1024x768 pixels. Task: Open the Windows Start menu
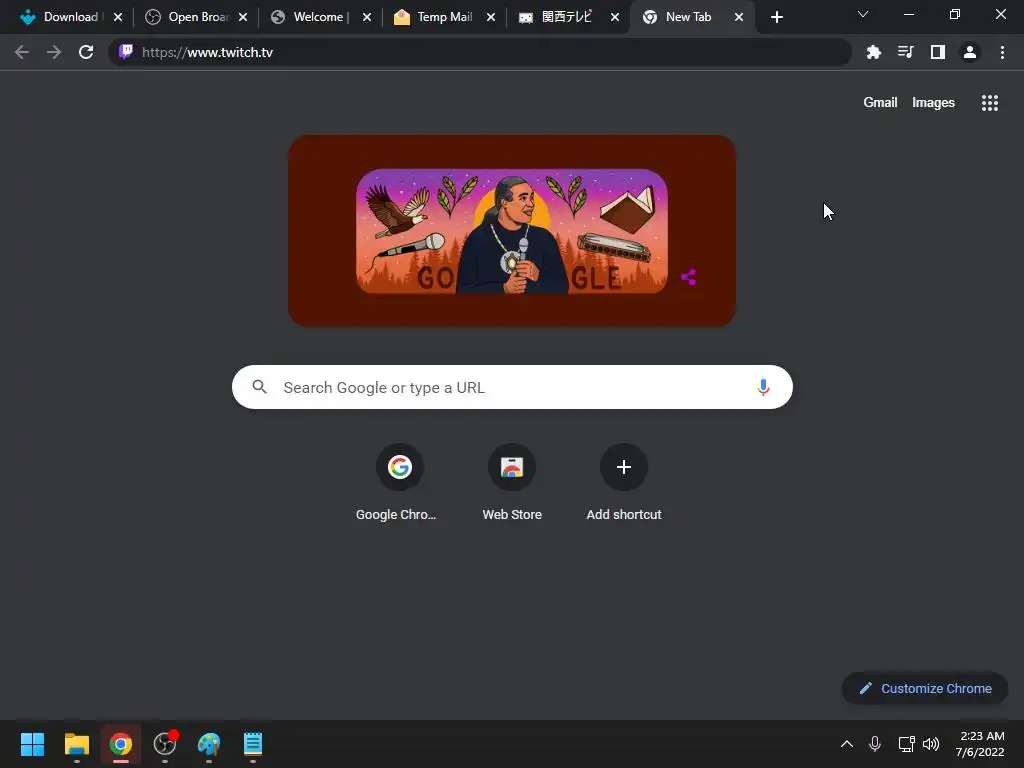32,744
